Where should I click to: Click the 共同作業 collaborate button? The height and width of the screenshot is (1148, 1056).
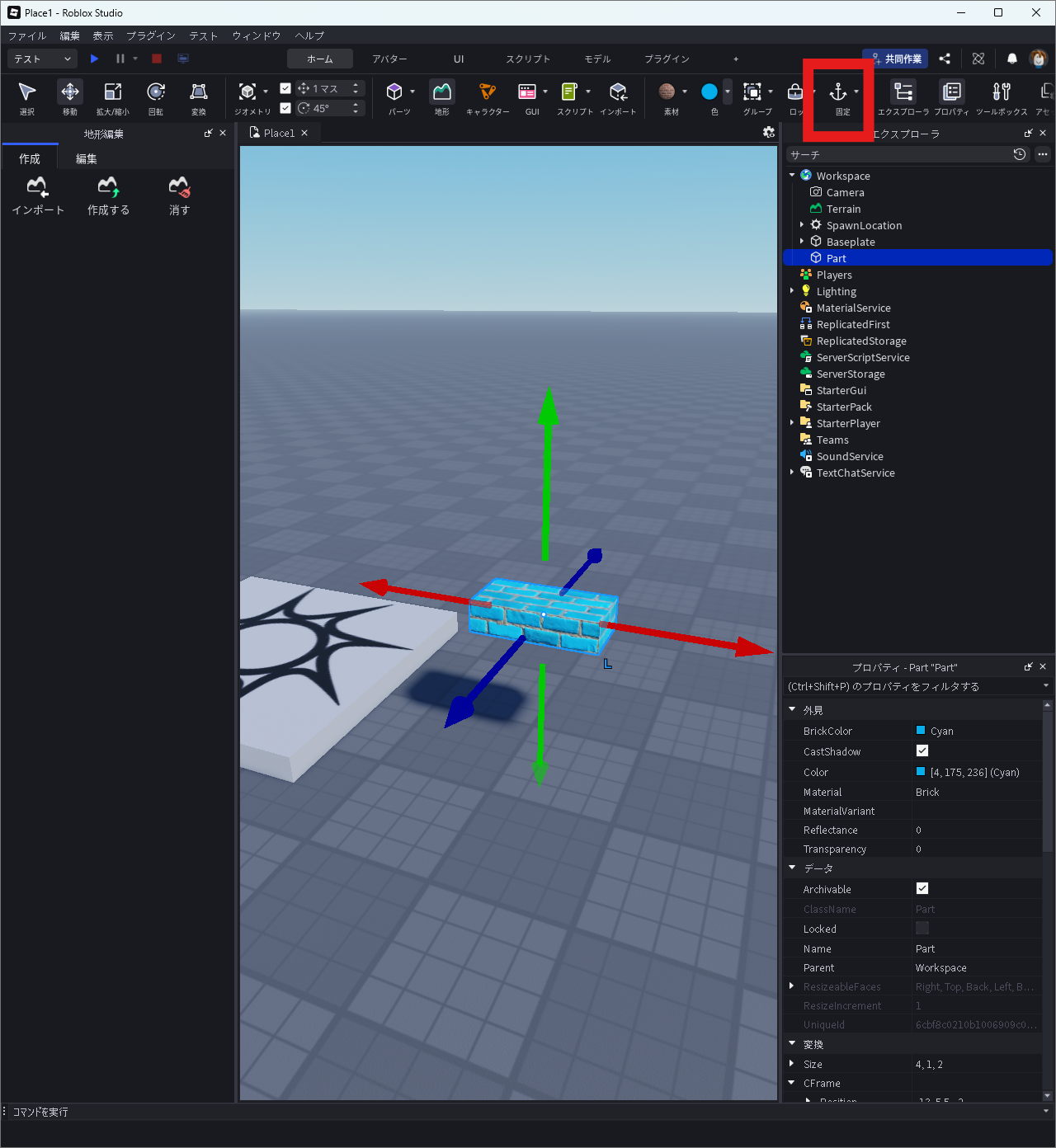point(895,59)
